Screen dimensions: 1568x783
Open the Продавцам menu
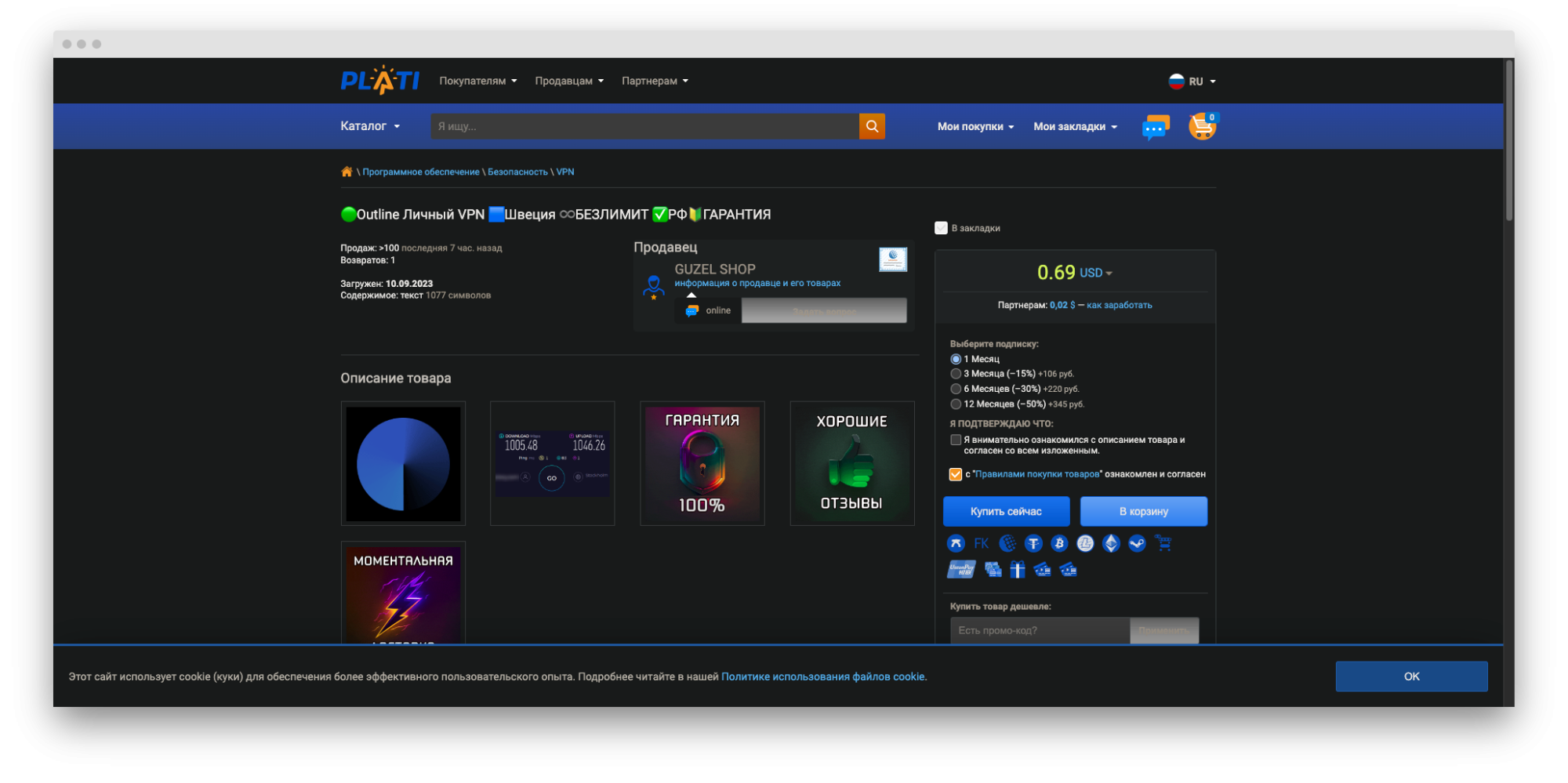[x=568, y=81]
